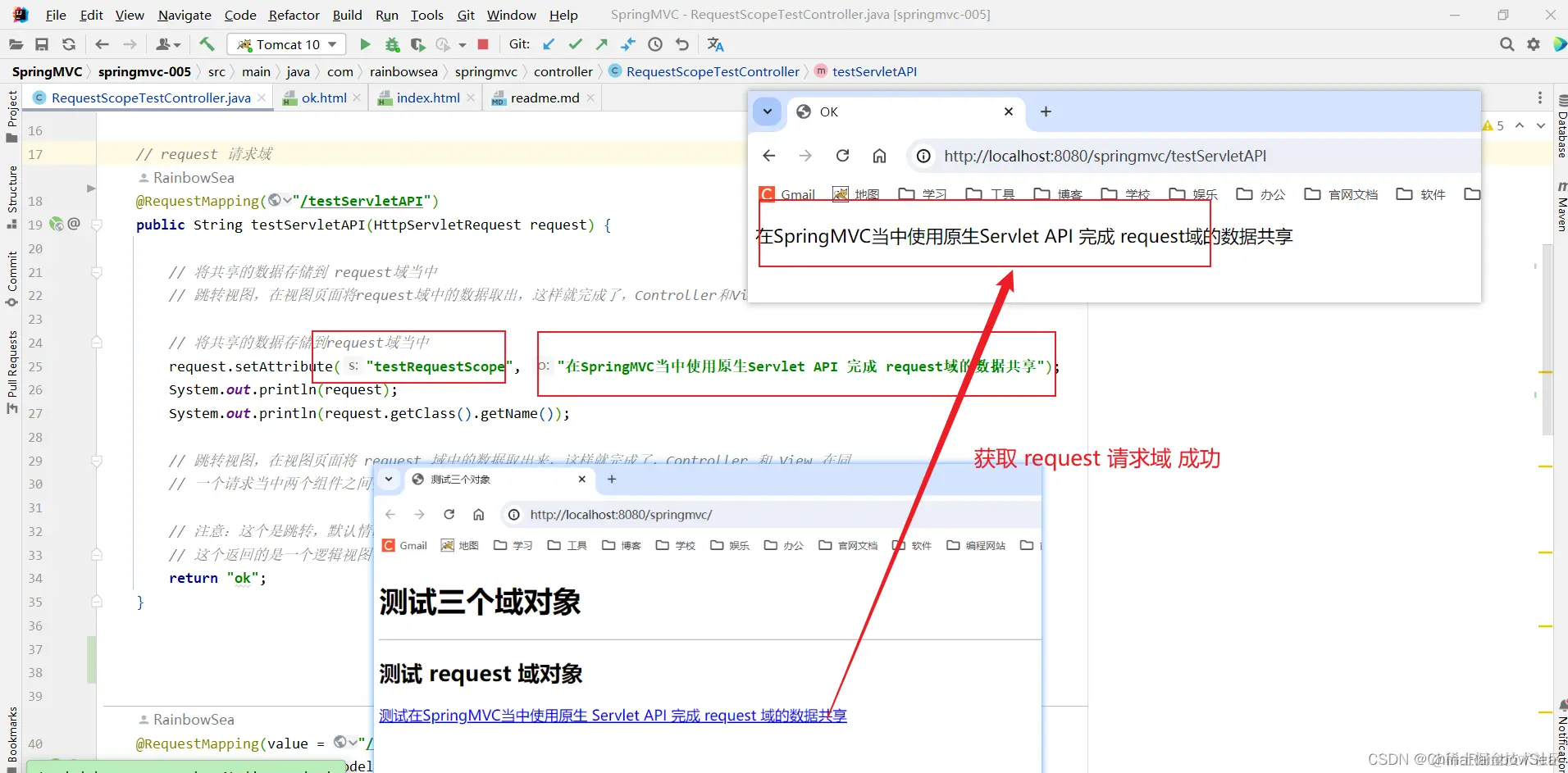This screenshot has height=773, width=1568.
Task: Open IDE settings with the gear icon
Action: tap(1534, 44)
